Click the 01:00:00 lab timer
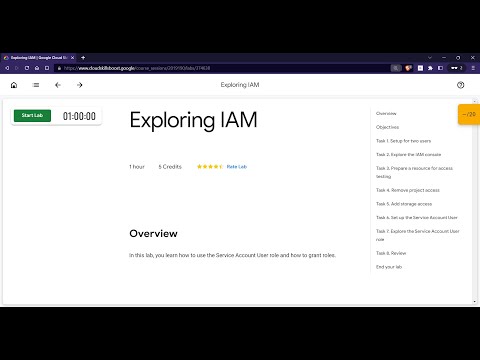The height and width of the screenshot is (360, 480). point(79,116)
